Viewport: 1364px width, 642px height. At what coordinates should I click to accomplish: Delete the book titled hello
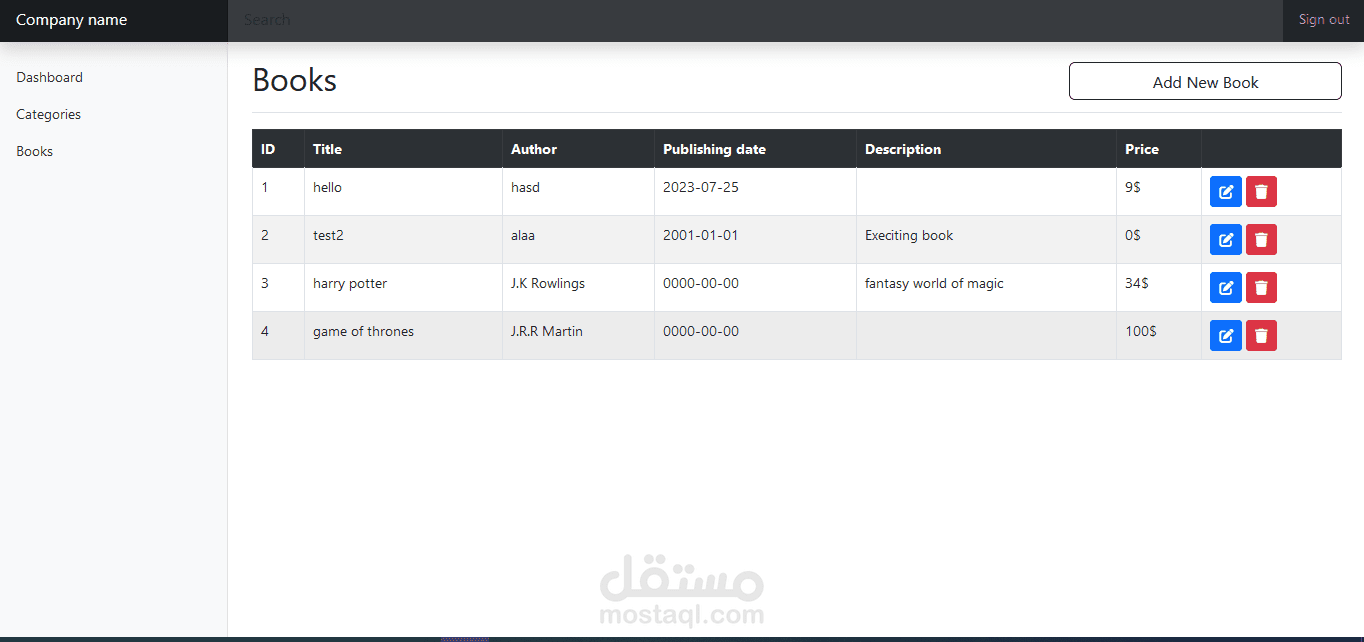(1261, 191)
